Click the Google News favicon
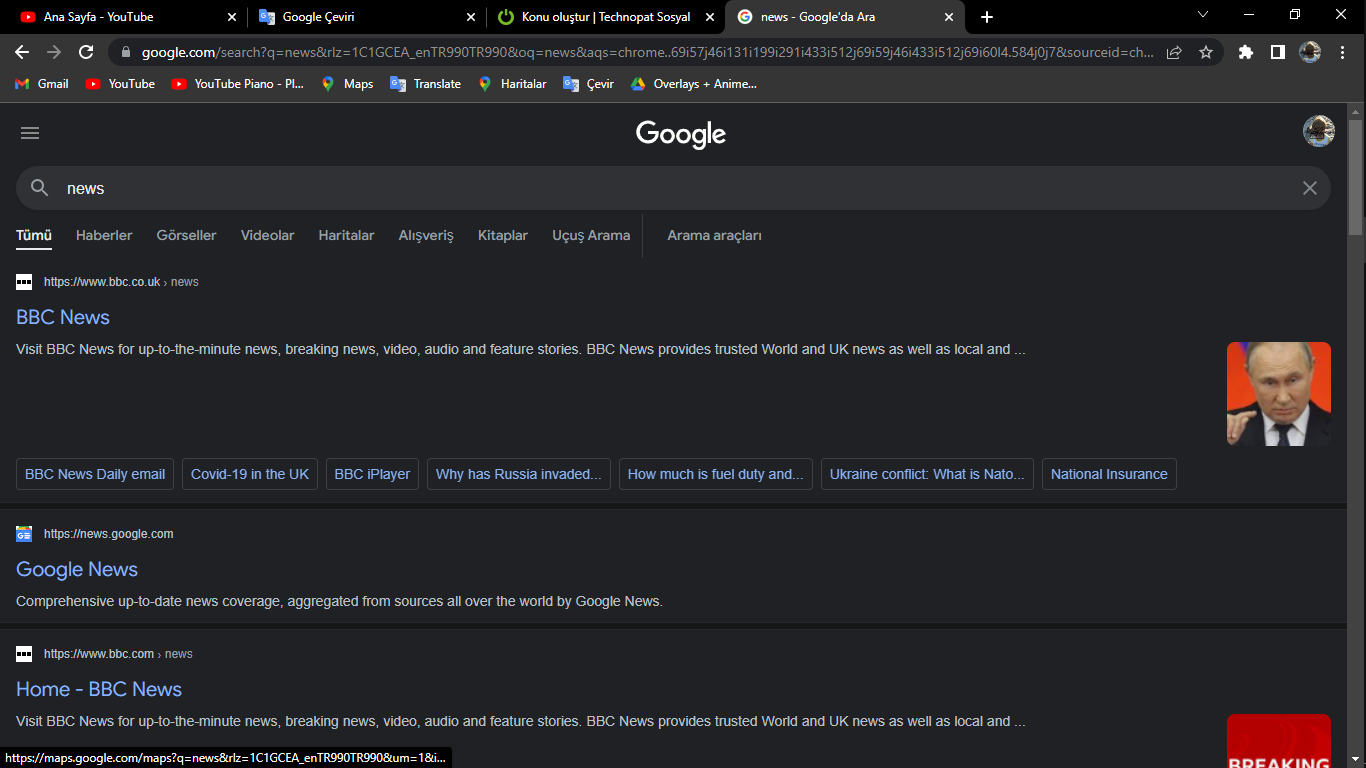Viewport: 1366px width, 768px height. tap(24, 534)
